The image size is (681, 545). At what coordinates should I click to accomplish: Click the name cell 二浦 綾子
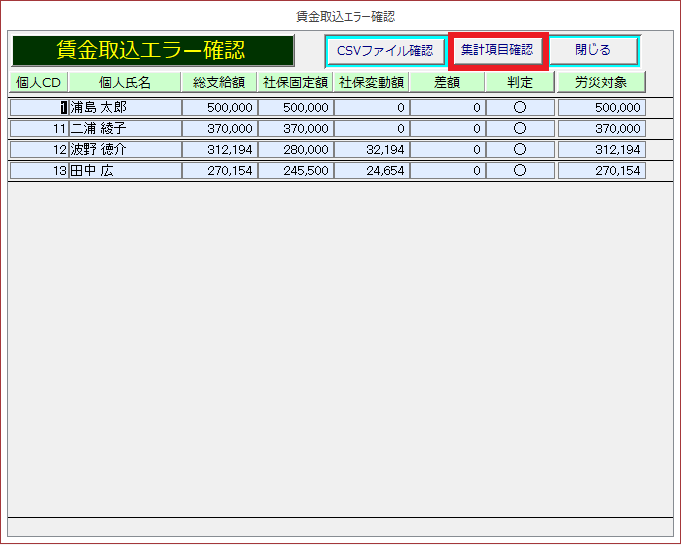[125, 128]
